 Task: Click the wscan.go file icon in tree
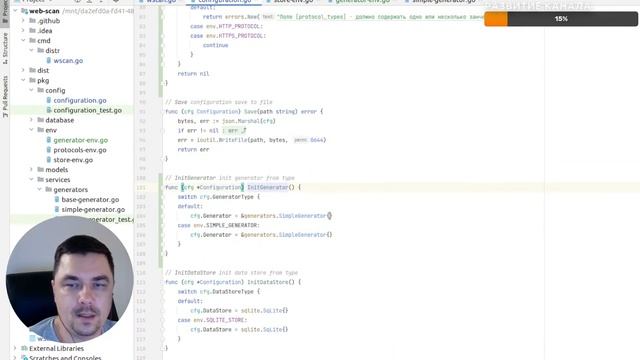tap(49, 60)
